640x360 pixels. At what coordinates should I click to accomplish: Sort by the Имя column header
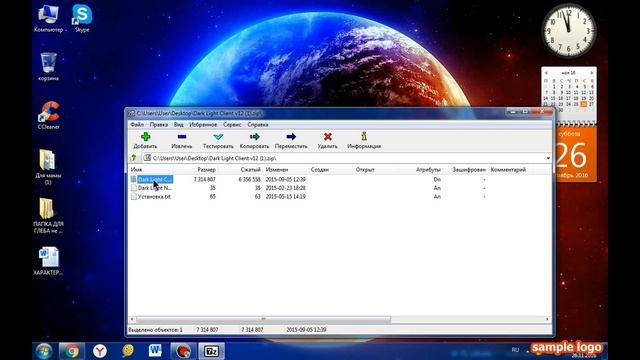137,169
